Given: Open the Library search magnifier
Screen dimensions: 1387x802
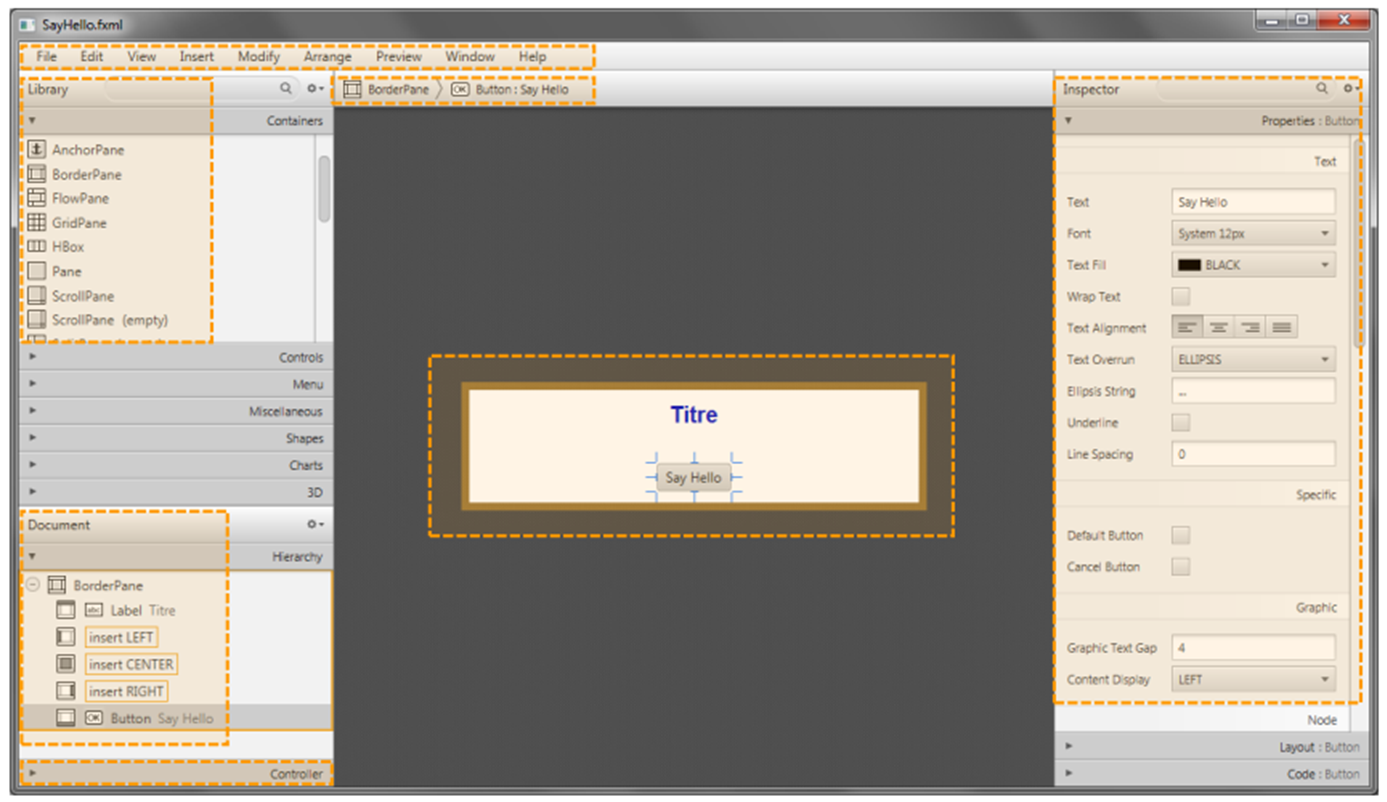Looking at the screenshot, I should click(286, 89).
